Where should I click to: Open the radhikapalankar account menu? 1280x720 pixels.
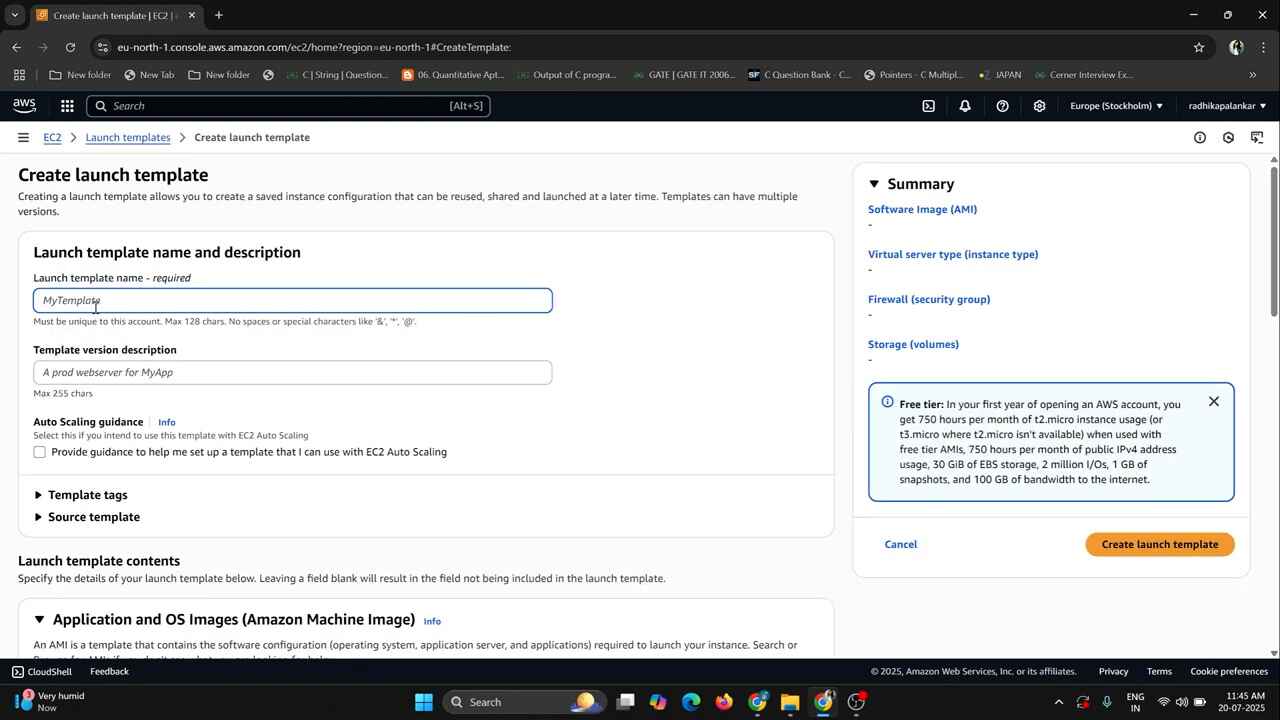coord(1226,105)
